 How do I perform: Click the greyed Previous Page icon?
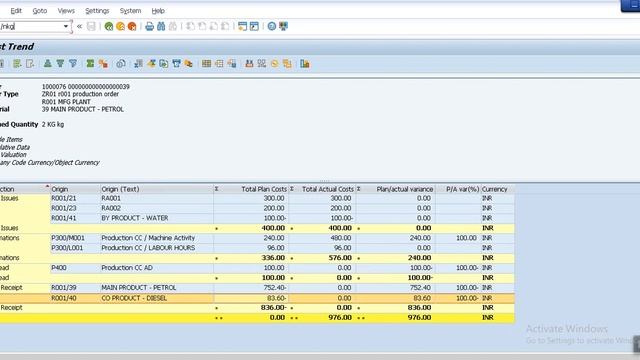point(202,27)
